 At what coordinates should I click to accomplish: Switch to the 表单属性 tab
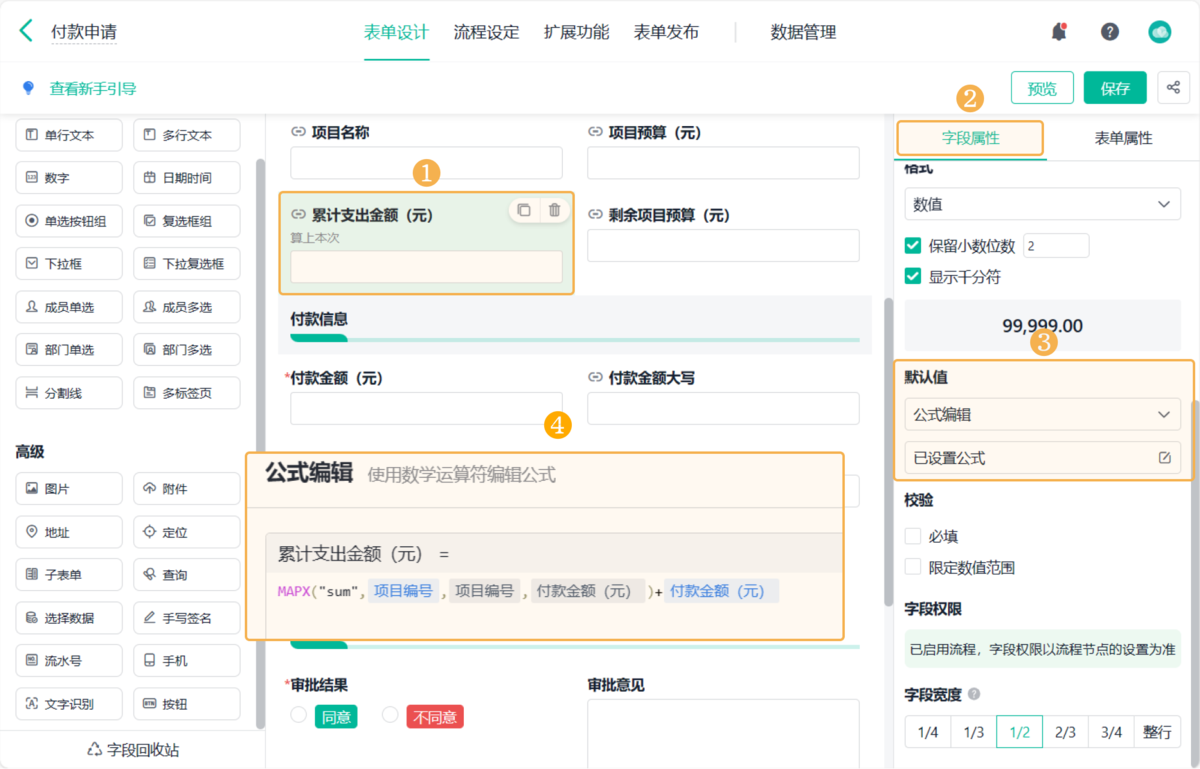(x=1122, y=137)
